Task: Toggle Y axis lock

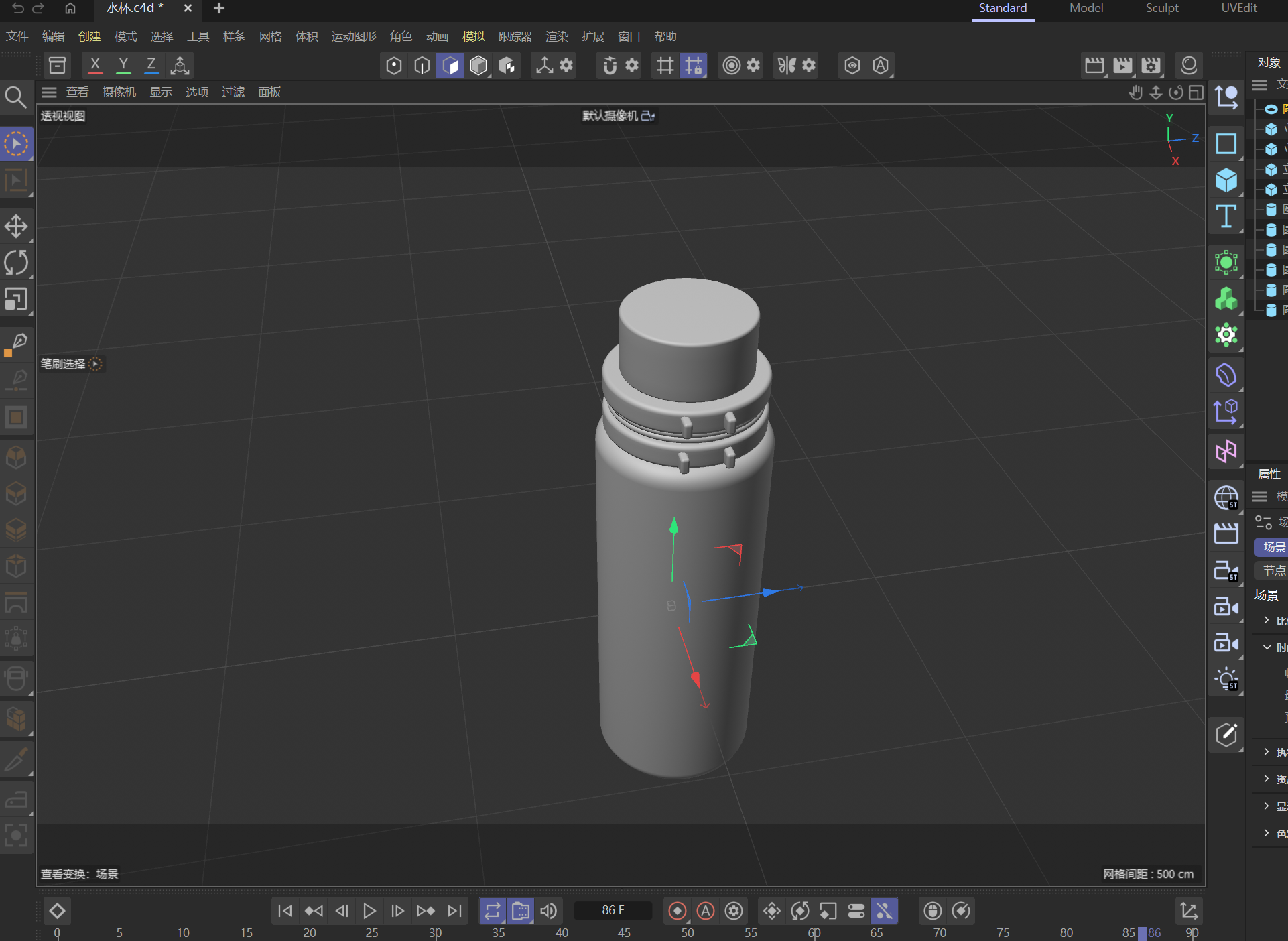Action: coord(123,65)
